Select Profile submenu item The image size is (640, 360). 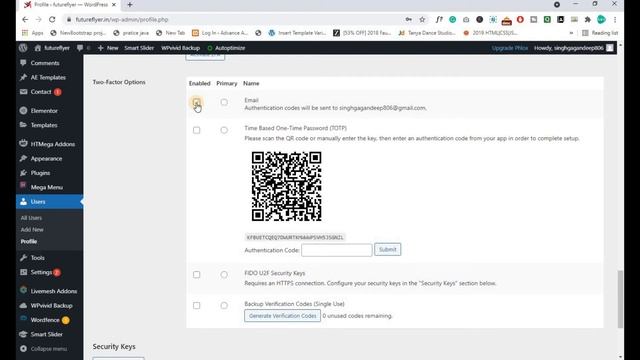point(29,241)
